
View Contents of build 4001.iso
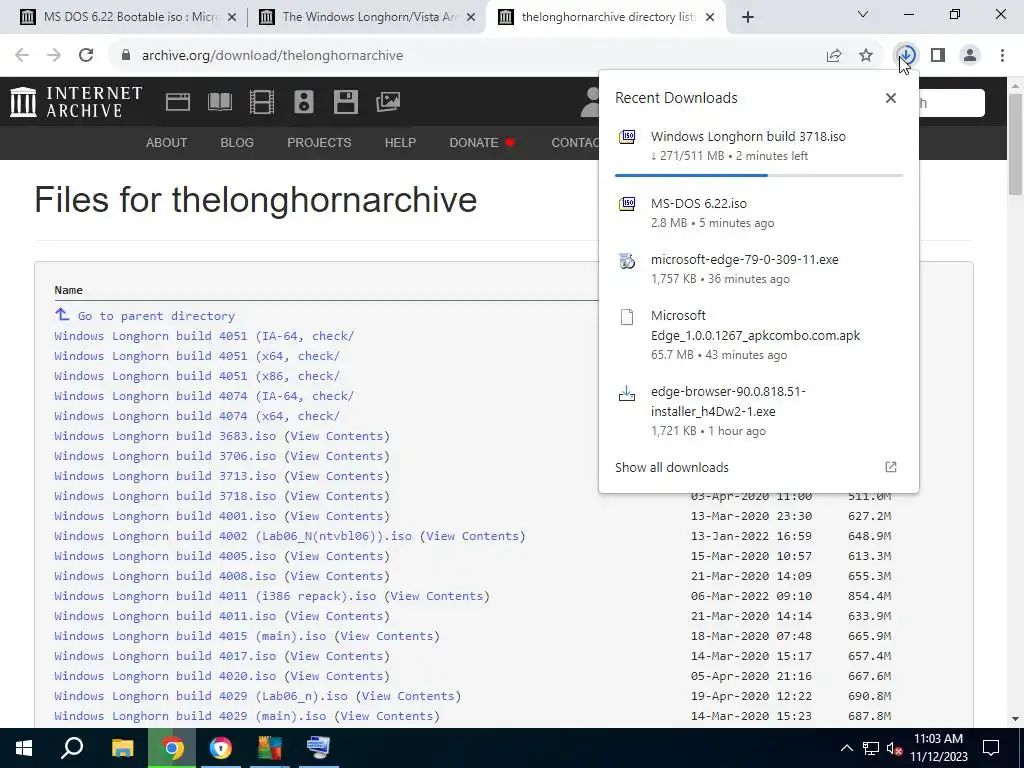pos(336,516)
